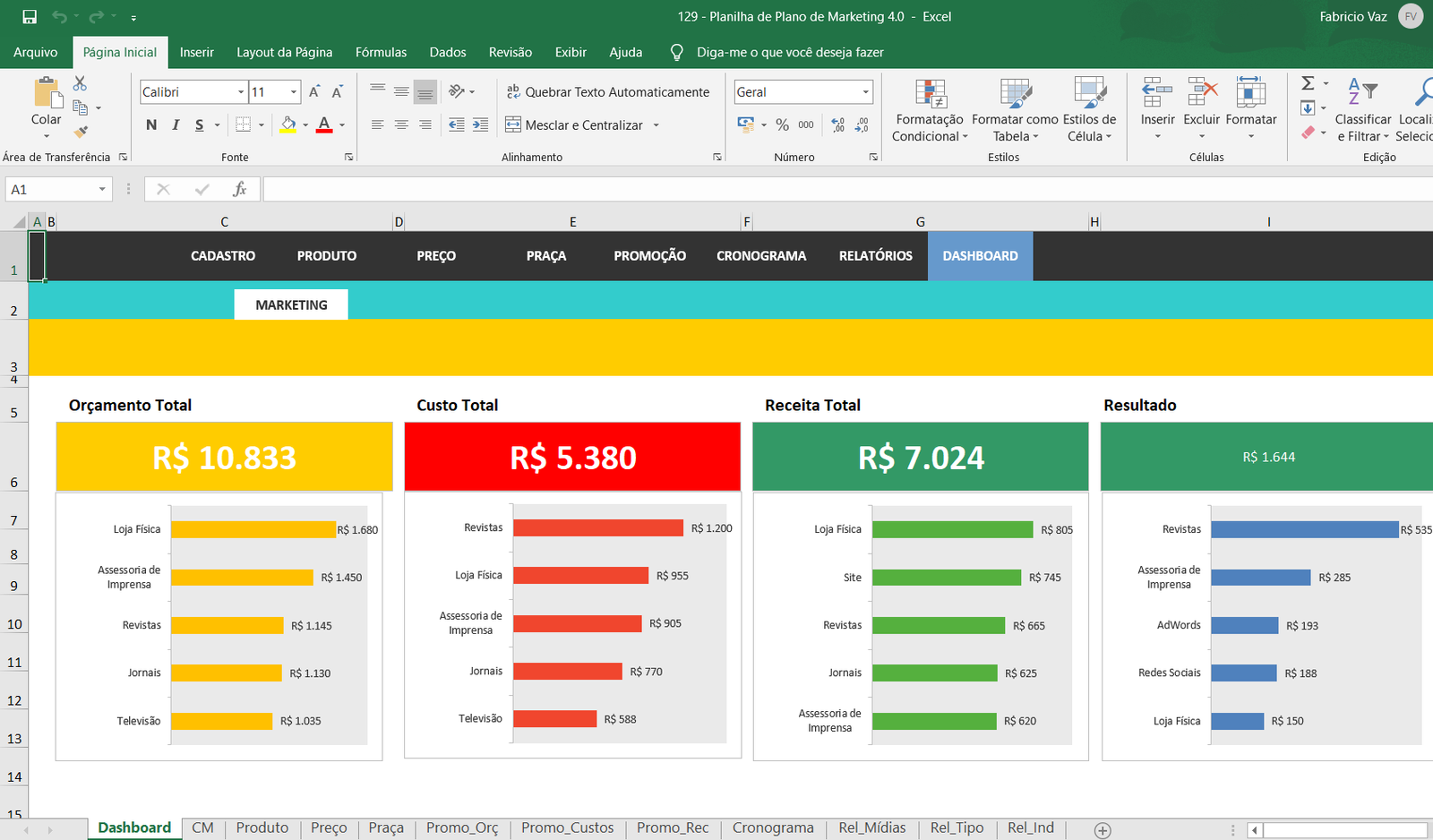
Task: Toggle underline S formatting
Action: click(199, 125)
